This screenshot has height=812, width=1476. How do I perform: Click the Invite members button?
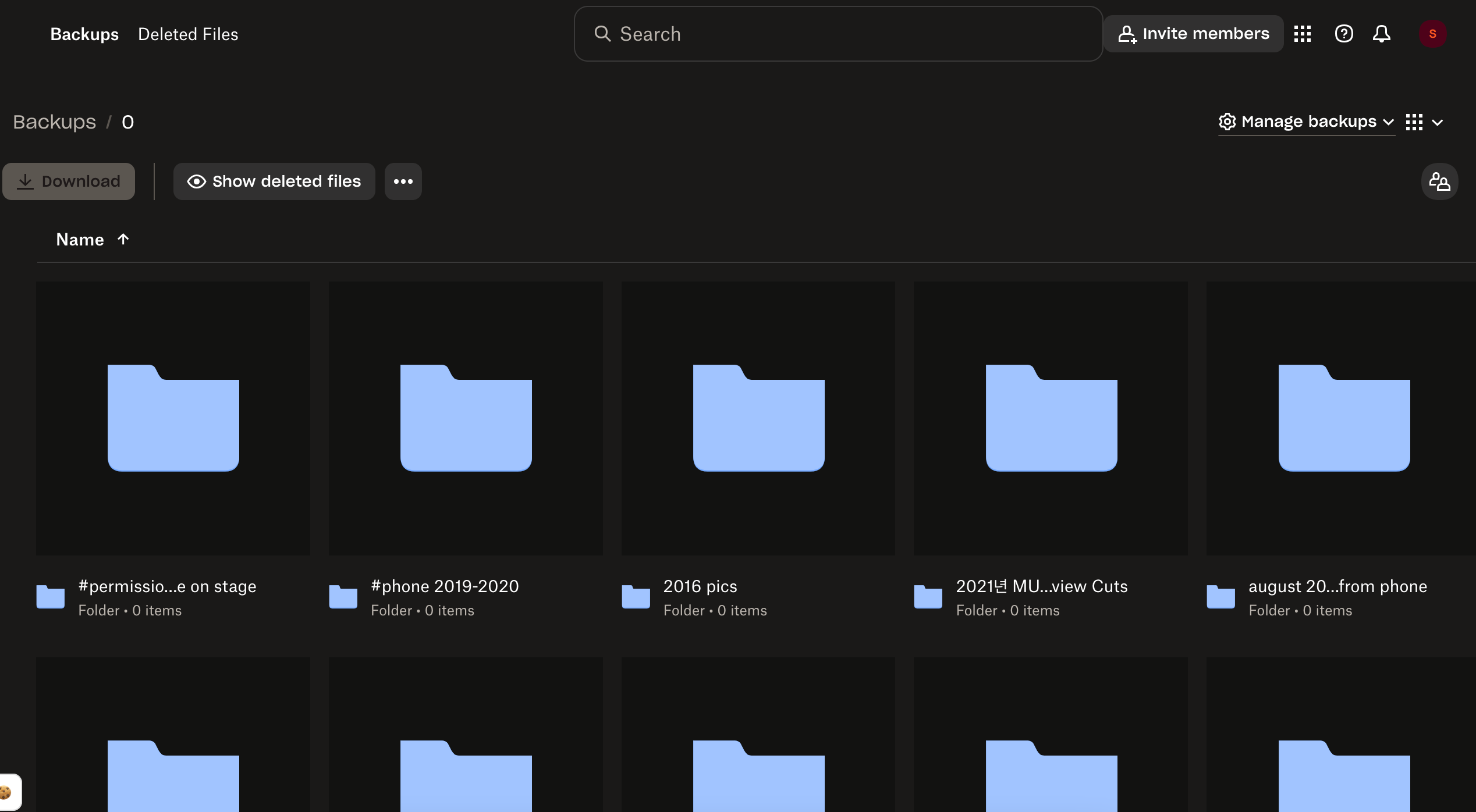pyautogui.click(x=1193, y=34)
